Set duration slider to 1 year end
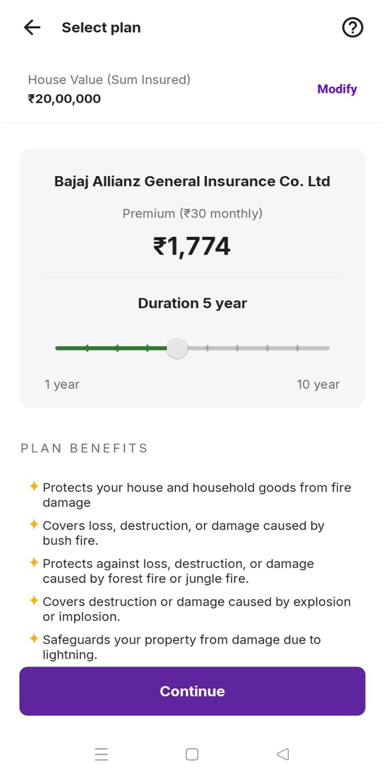The width and height of the screenshot is (384, 779). (x=58, y=348)
